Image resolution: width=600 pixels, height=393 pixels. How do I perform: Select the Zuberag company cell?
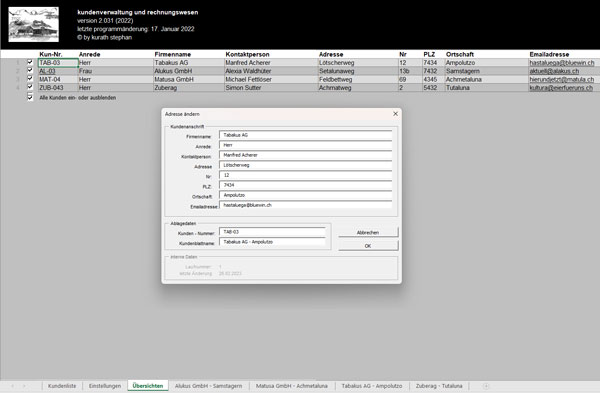pyautogui.click(x=189, y=88)
